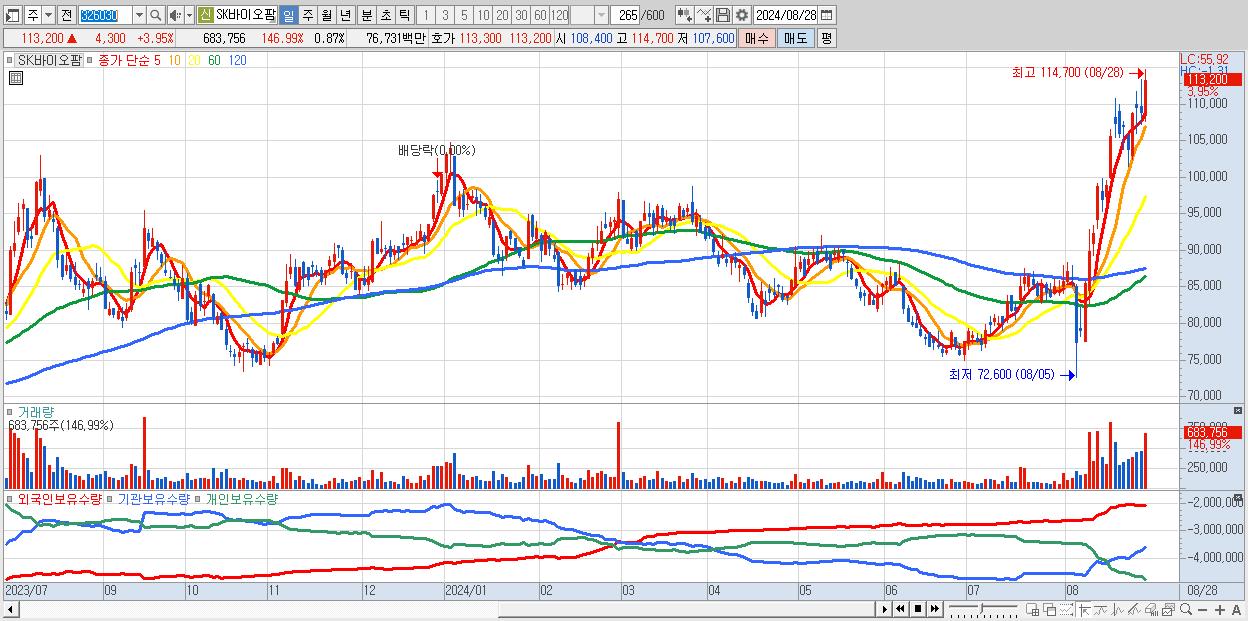The width and height of the screenshot is (1248, 621).
Task: Open the stock code history dropdown arrow
Action: coord(139,15)
